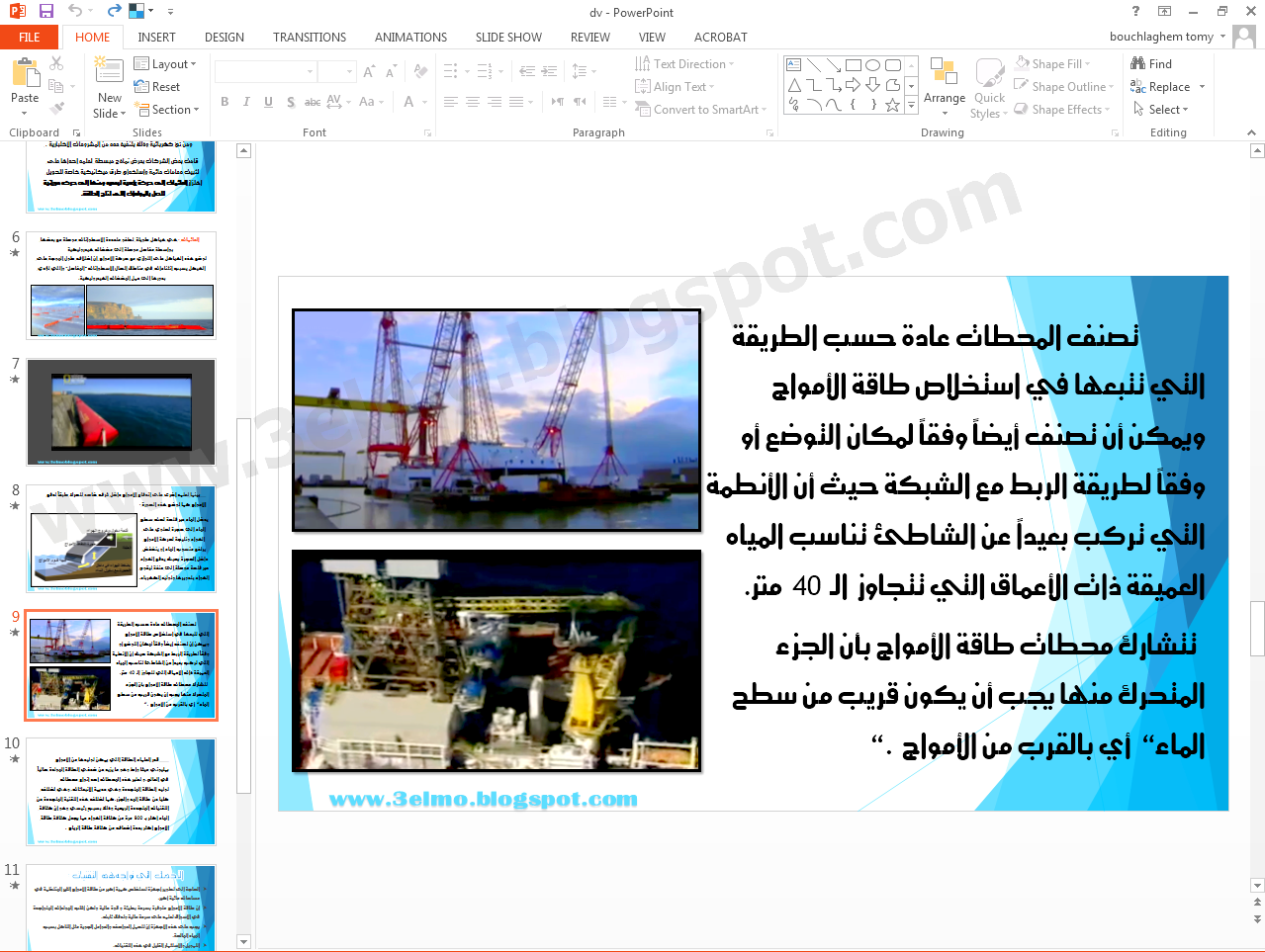Click the Undo arrow in the quick access toolbar

pyautogui.click(x=75, y=11)
